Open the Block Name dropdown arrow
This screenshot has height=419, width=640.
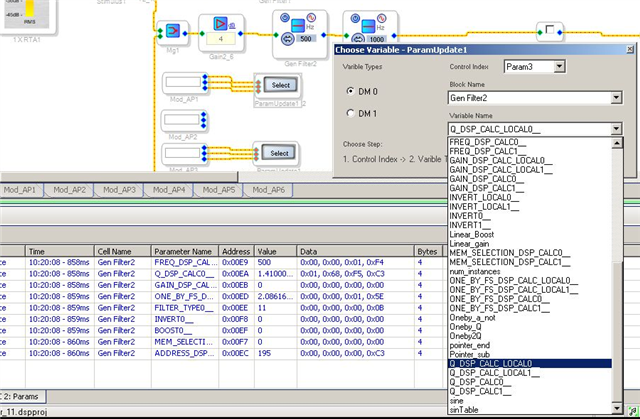click(616, 98)
